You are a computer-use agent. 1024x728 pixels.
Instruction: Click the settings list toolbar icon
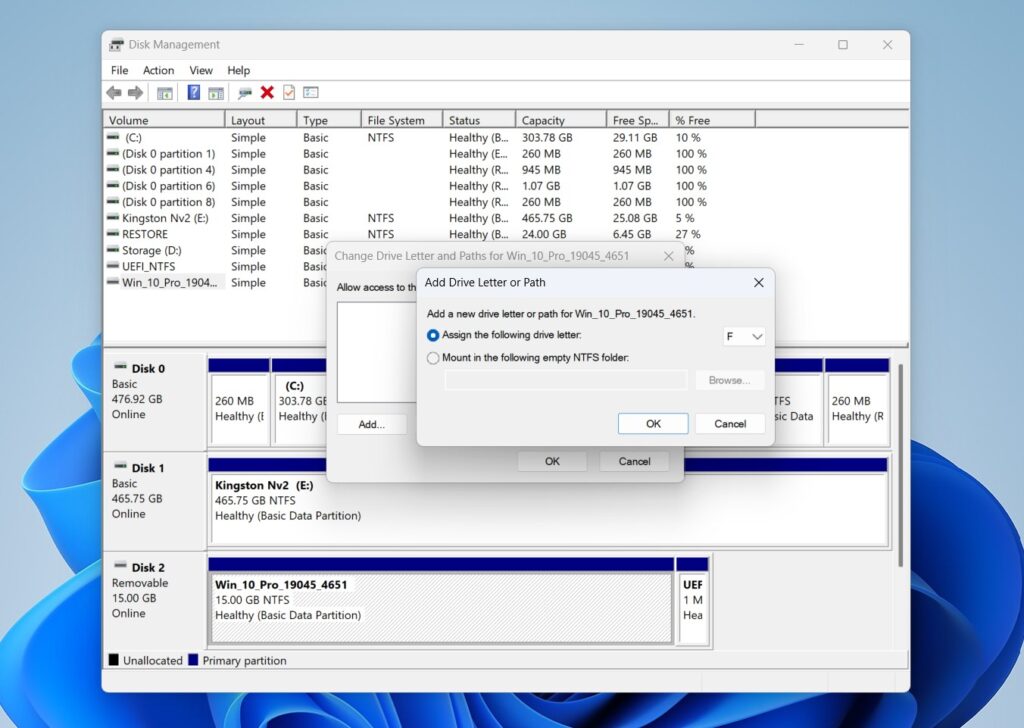[311, 93]
